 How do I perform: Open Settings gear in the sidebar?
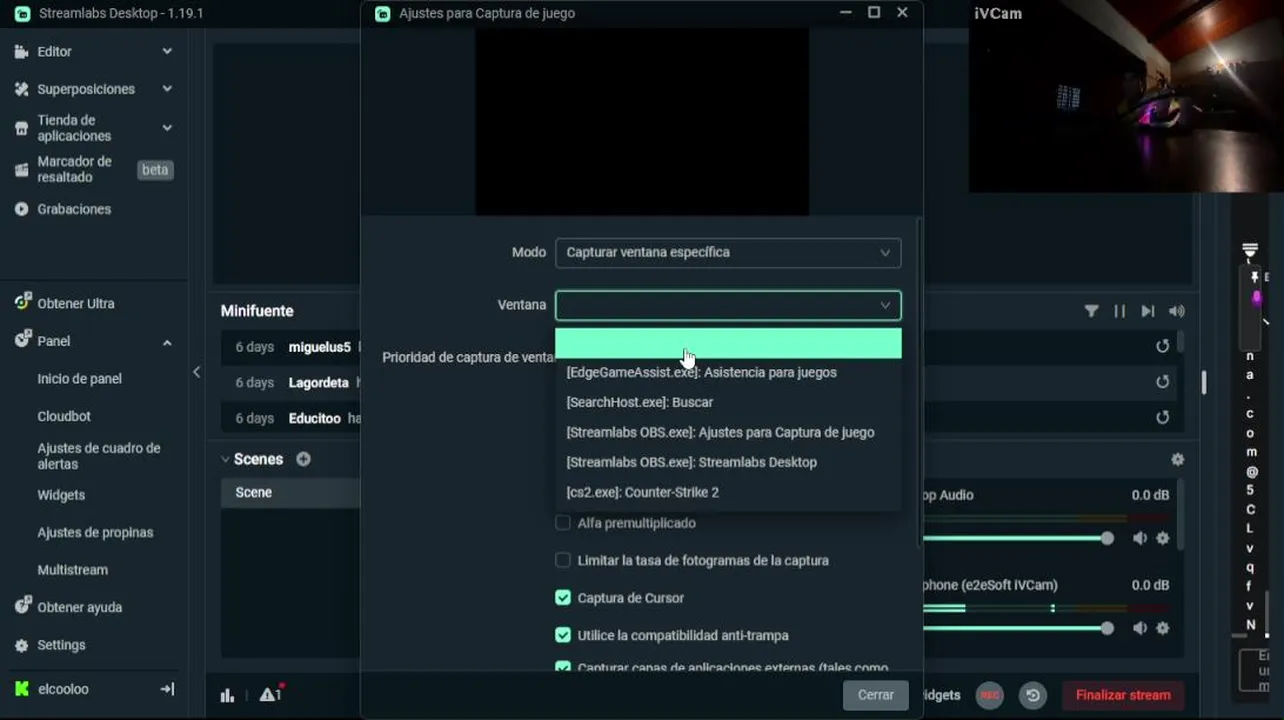click(x=21, y=645)
